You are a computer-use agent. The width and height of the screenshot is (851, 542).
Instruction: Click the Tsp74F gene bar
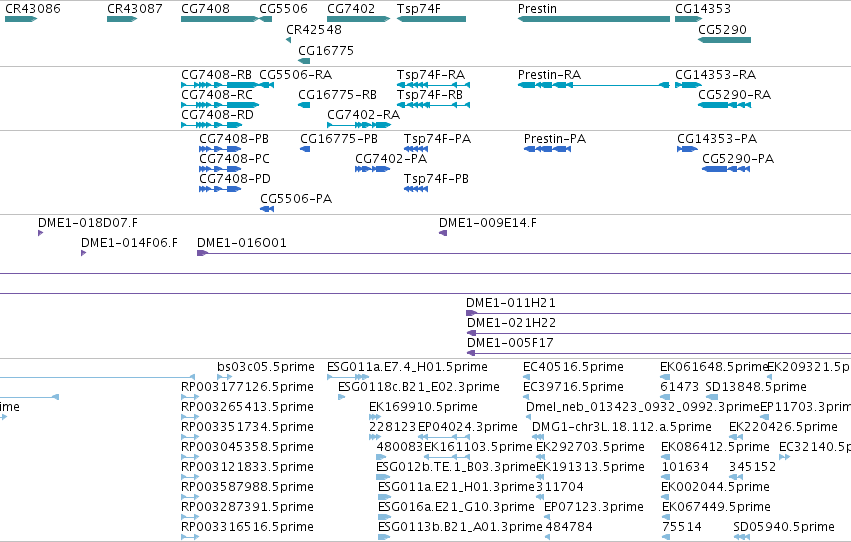point(431,19)
